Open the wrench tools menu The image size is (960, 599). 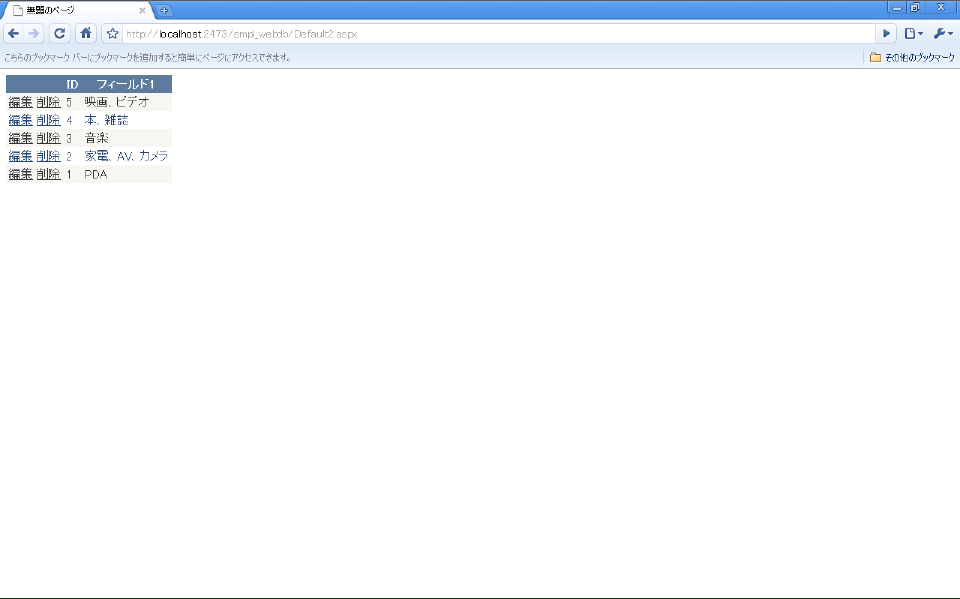point(943,34)
